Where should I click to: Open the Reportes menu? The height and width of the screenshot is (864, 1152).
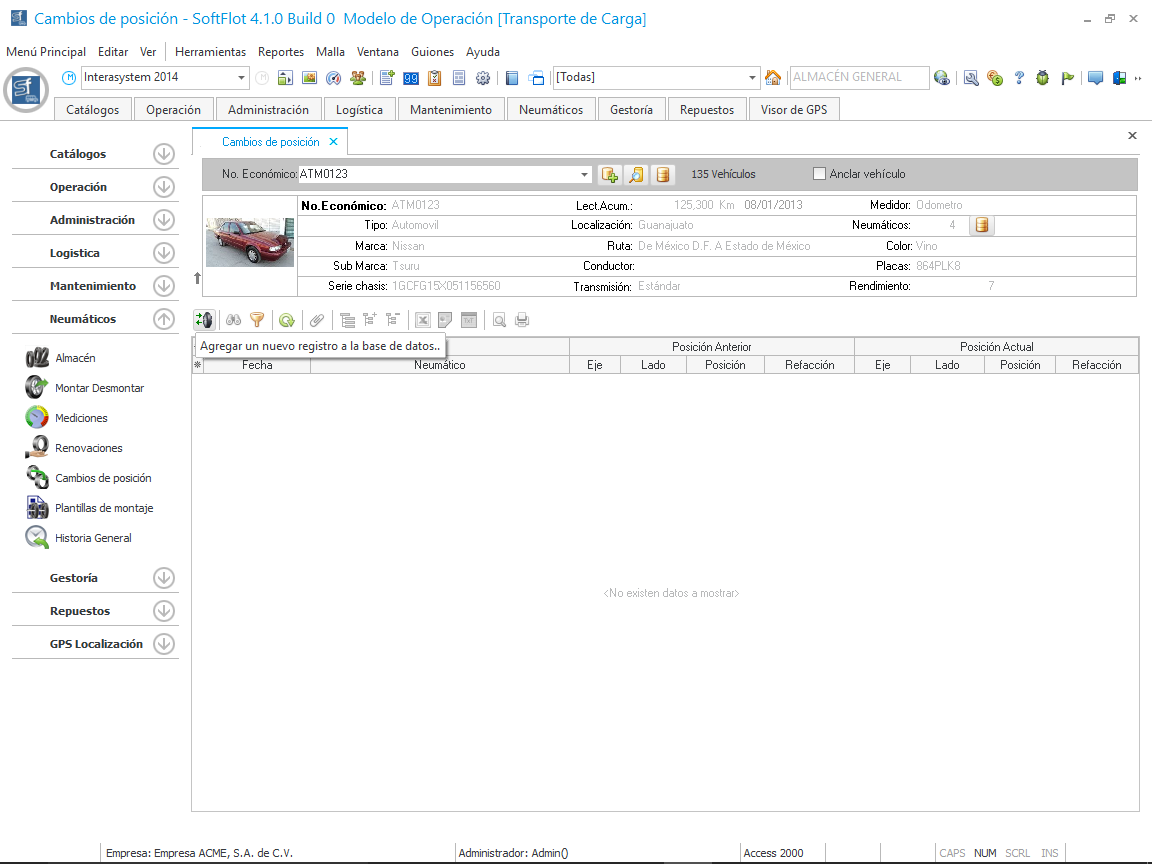pyautogui.click(x=280, y=52)
